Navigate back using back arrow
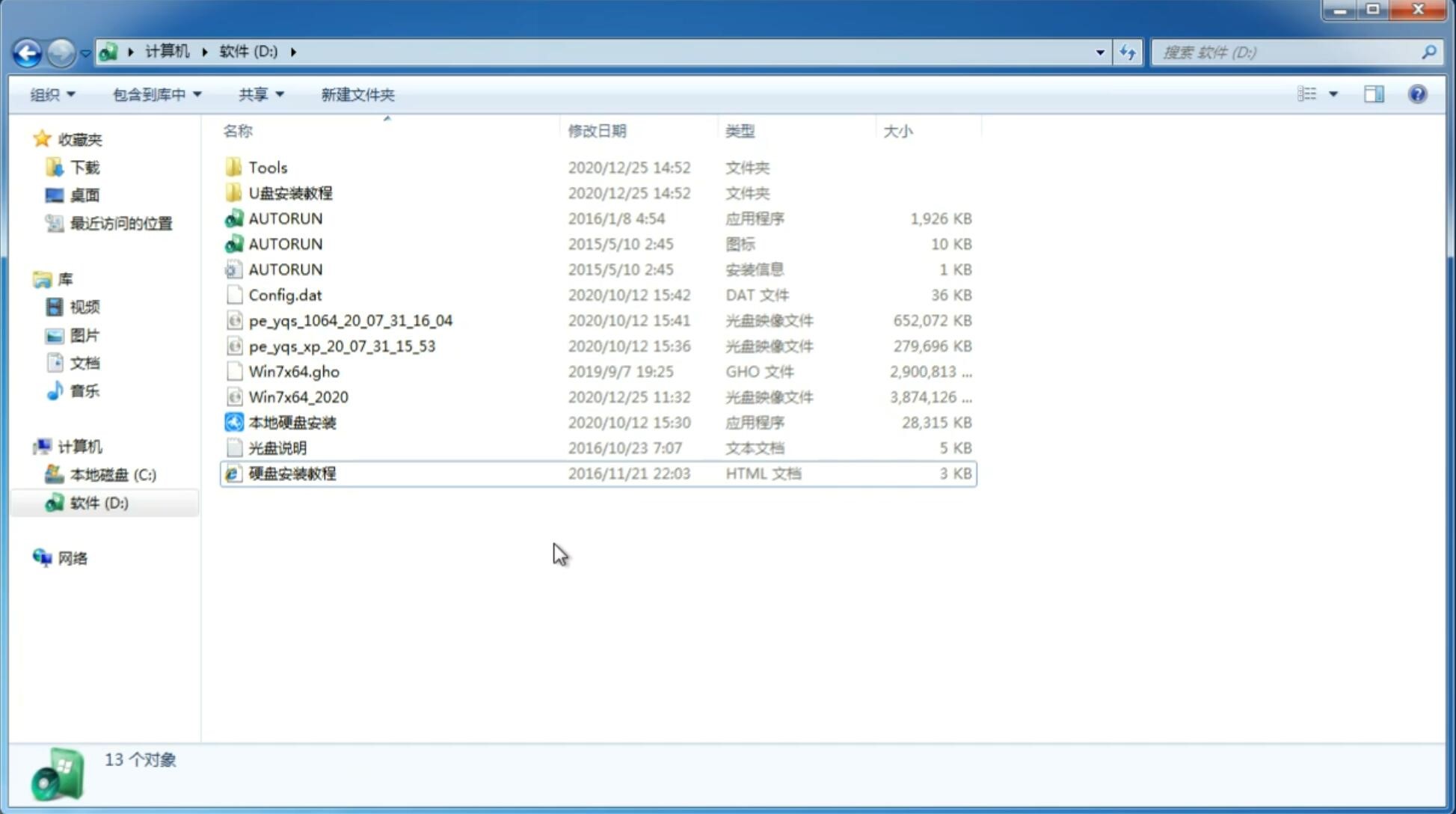Viewport: 1456px width, 814px height. (x=28, y=51)
